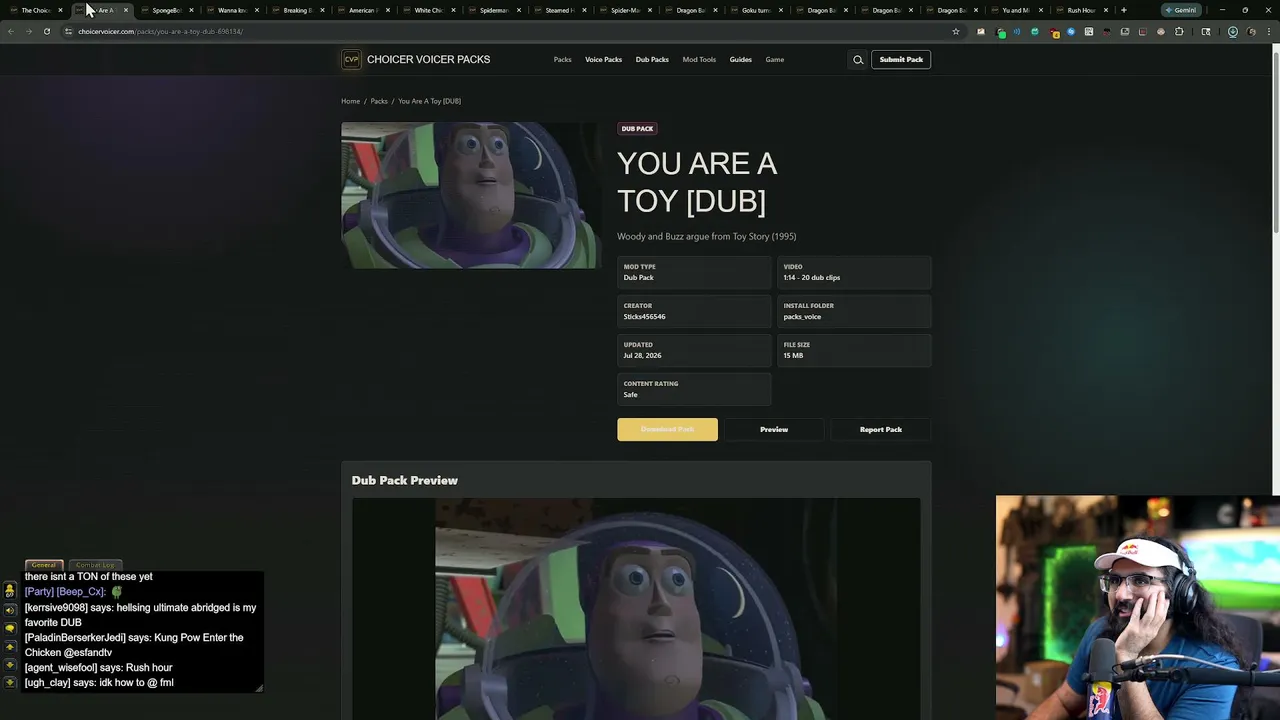This screenshot has height=720, width=1280.
Task: Close the Breaking Bad browser tab
Action: pyautogui.click(x=322, y=10)
